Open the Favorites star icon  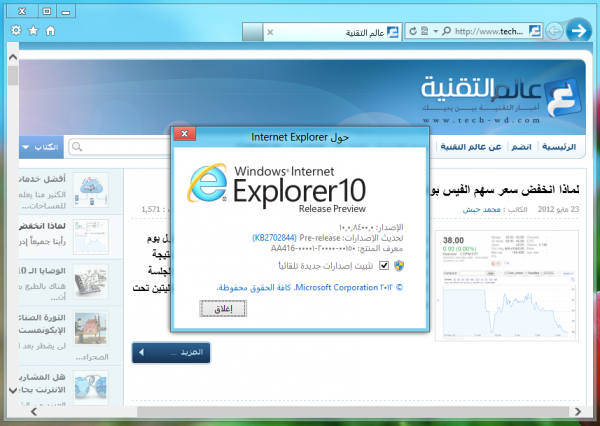(33, 30)
